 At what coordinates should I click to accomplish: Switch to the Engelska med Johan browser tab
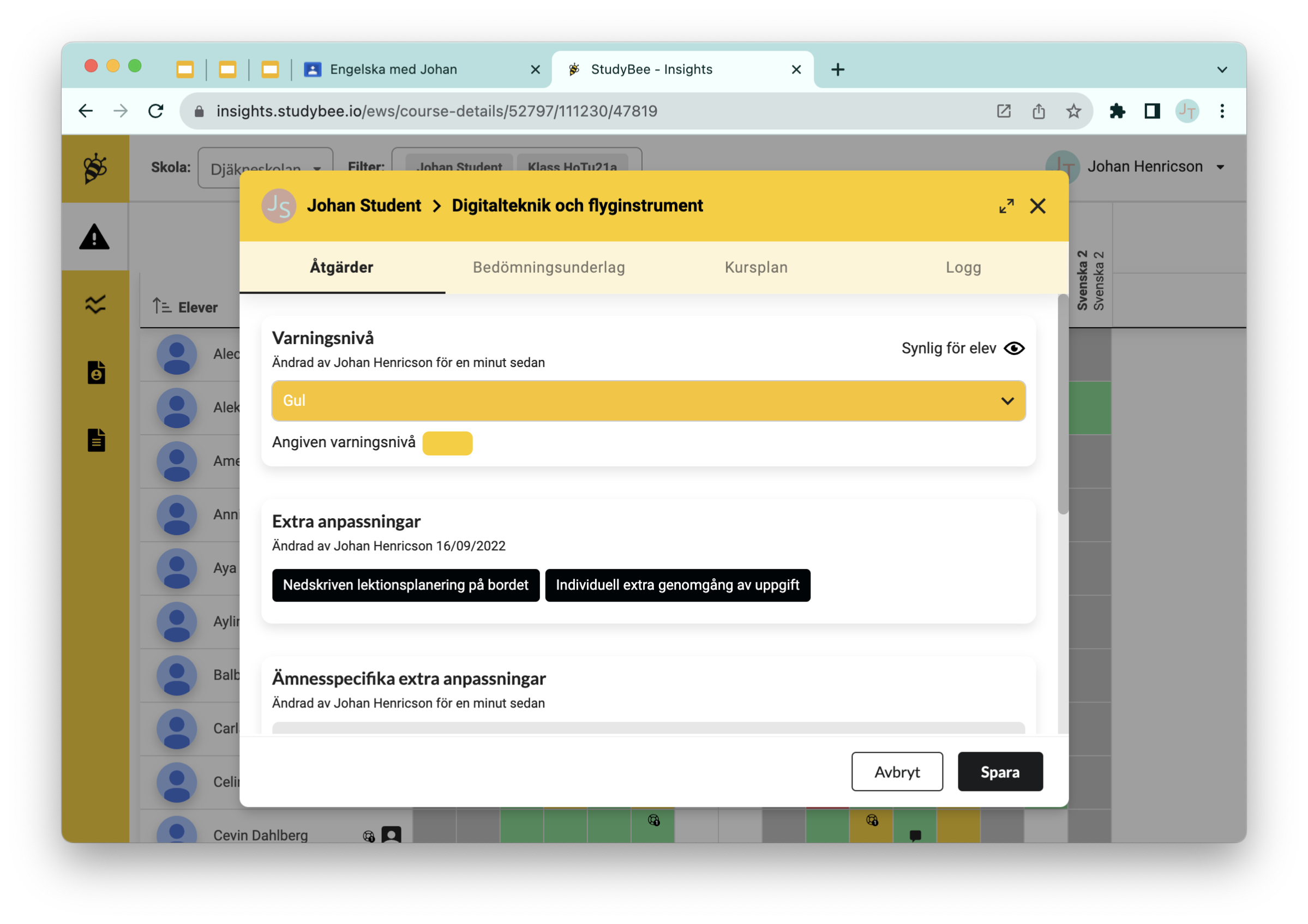393,69
